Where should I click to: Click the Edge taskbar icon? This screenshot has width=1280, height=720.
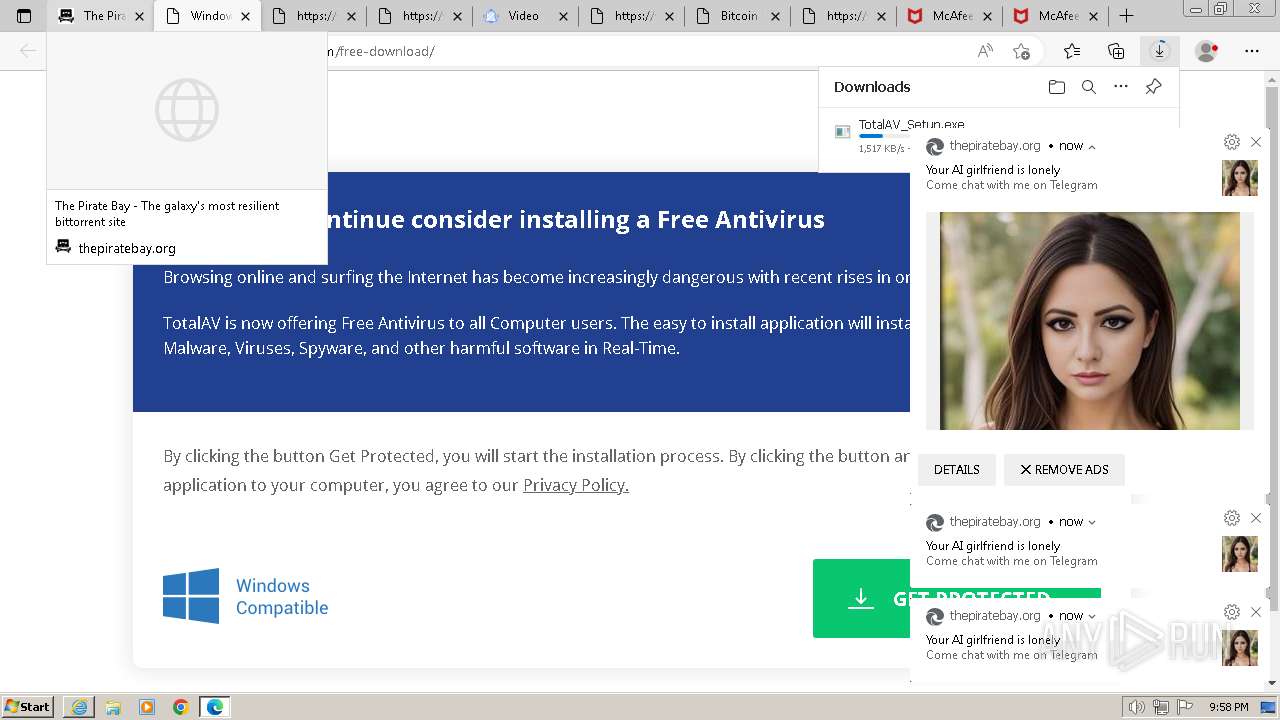pos(215,707)
